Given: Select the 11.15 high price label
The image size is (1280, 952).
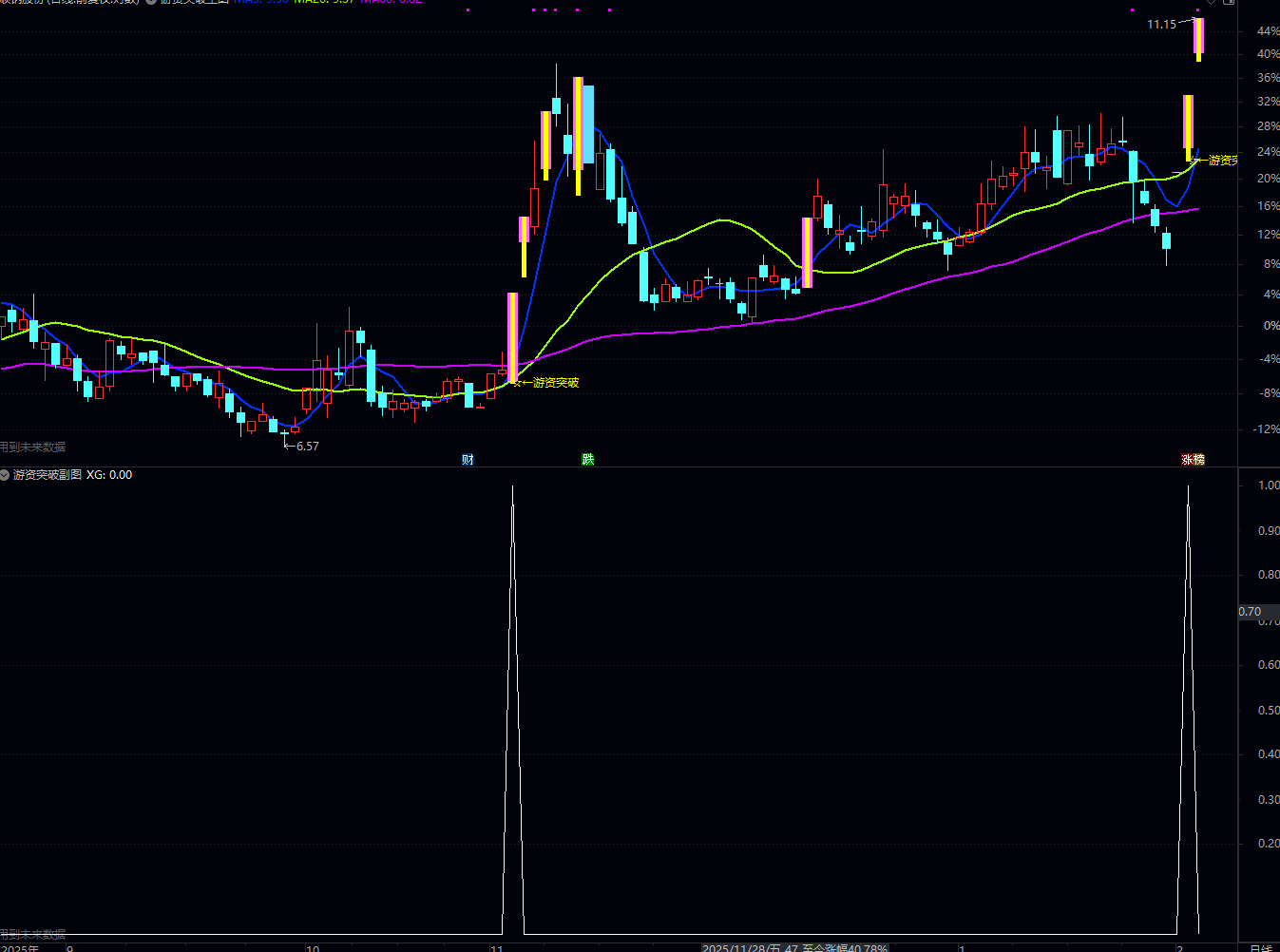Looking at the screenshot, I should point(1161,25).
